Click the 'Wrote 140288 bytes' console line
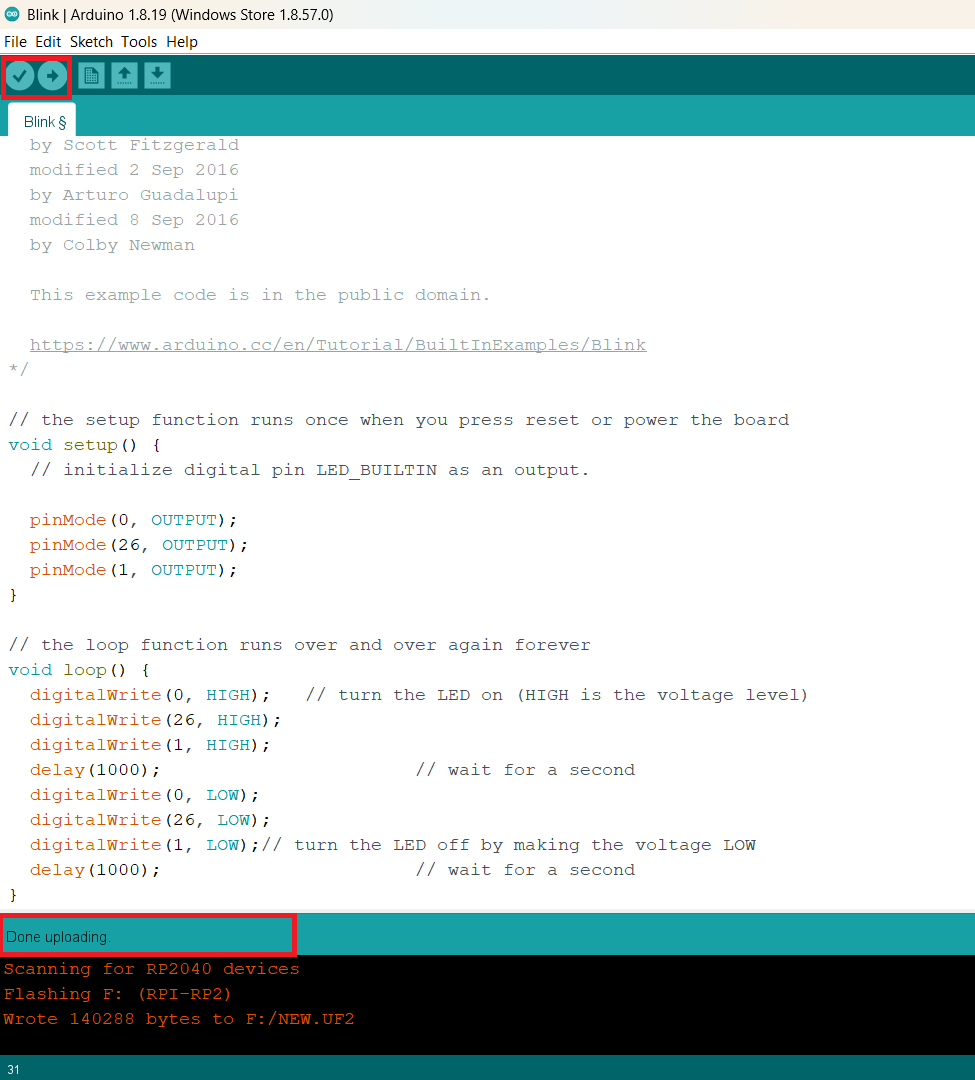975x1080 pixels. [179, 1019]
